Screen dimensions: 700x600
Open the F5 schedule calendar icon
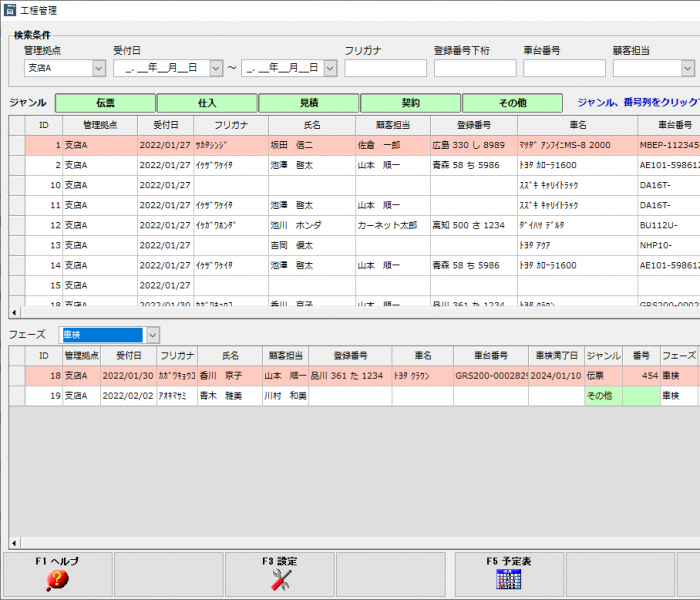508,579
